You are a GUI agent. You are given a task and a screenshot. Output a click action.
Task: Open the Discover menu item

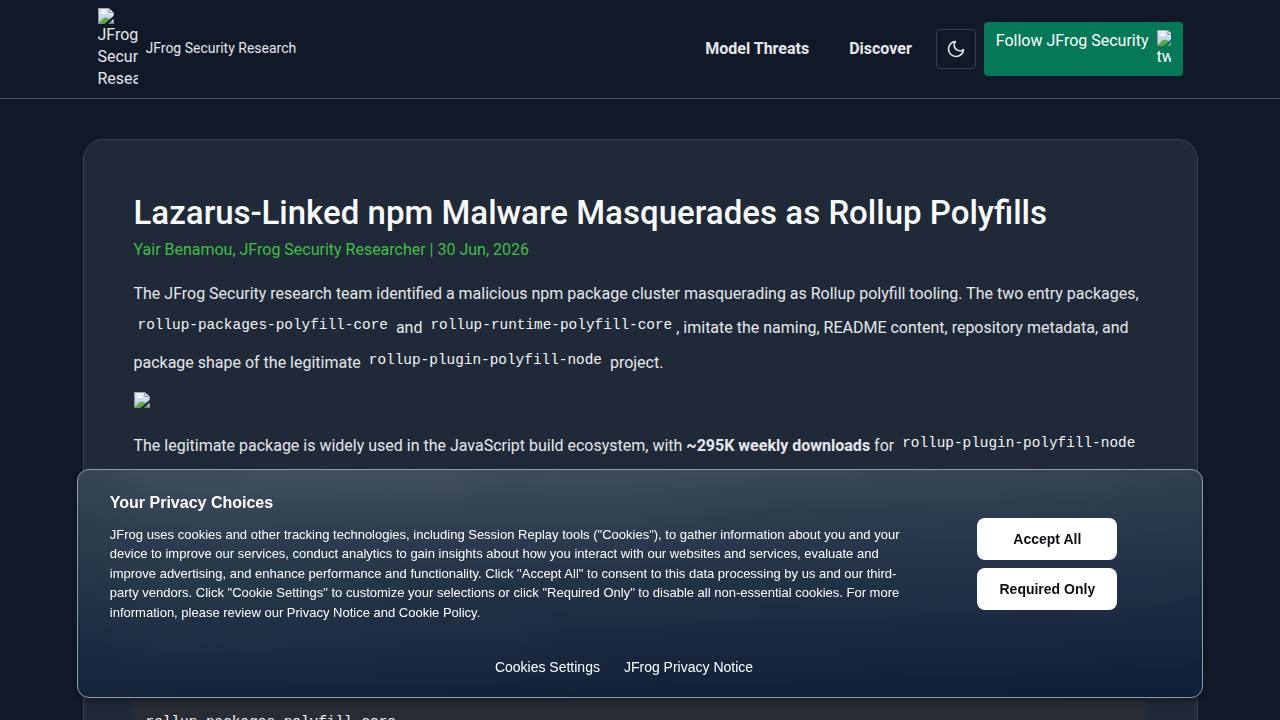coord(880,48)
